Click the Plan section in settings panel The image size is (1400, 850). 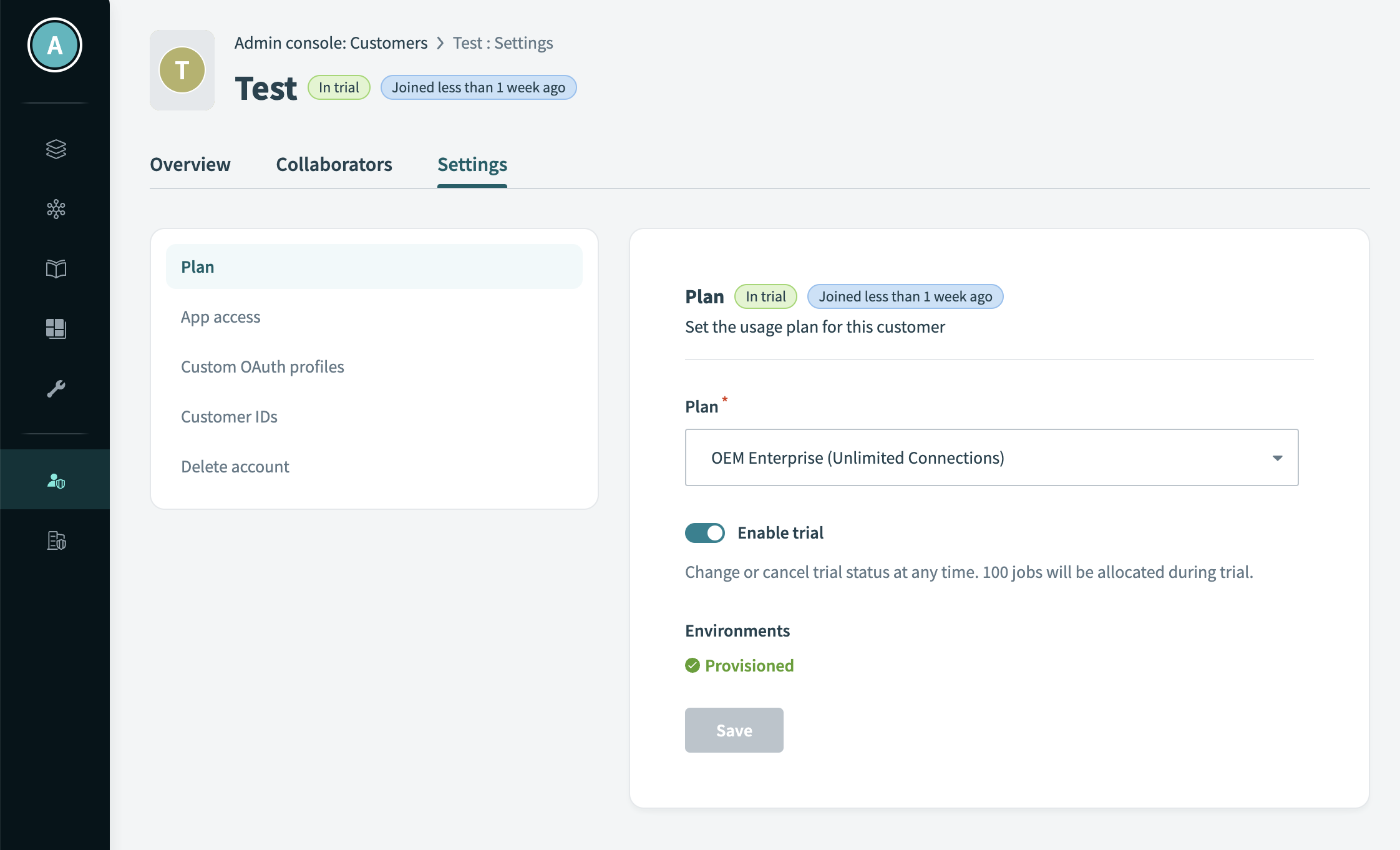[375, 267]
